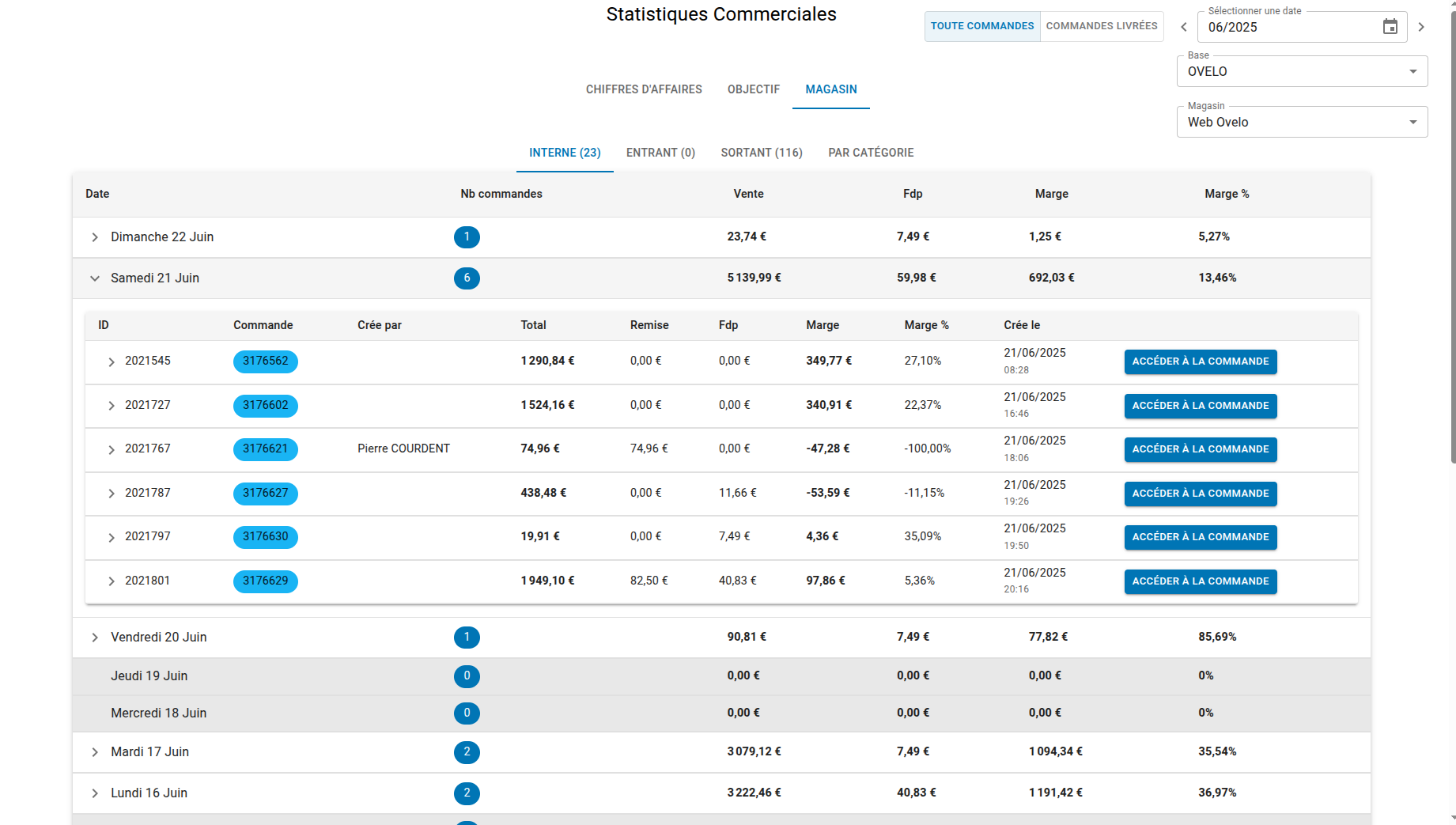Viewport: 1456px width, 825px height.
Task: Click the order badge 3176630
Action: 265,537
